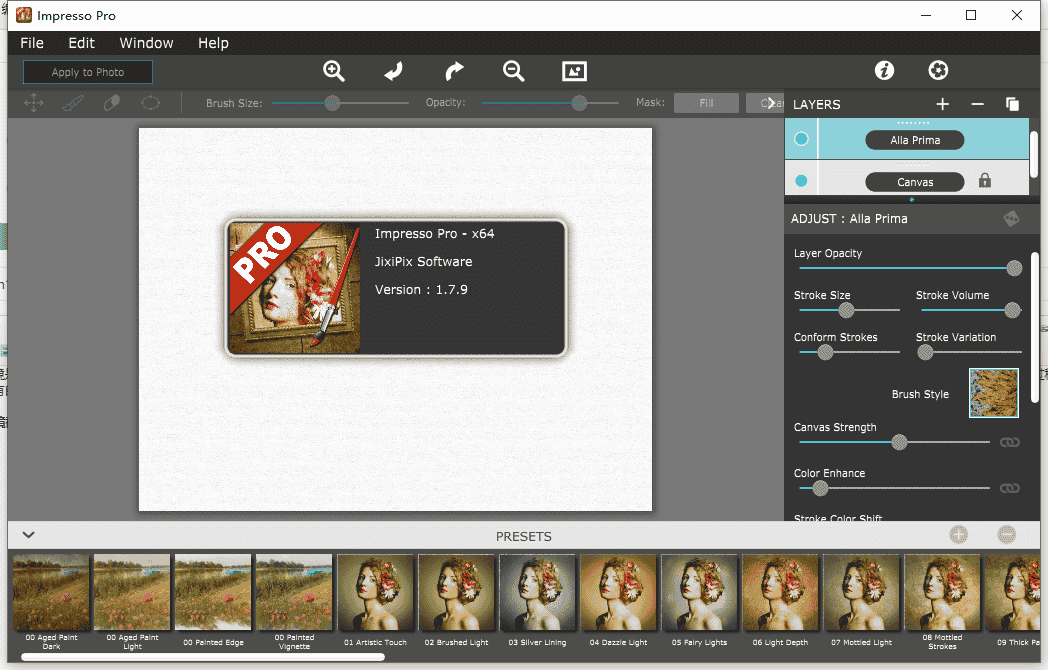Click the Apply to Photo button

click(x=88, y=72)
